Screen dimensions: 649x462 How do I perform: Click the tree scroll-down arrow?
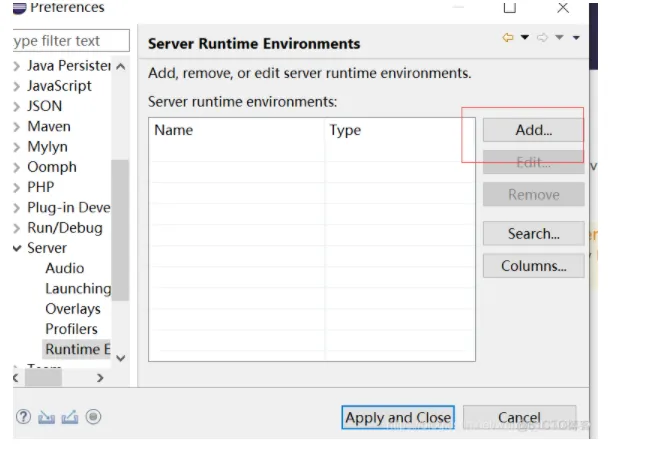pos(120,358)
